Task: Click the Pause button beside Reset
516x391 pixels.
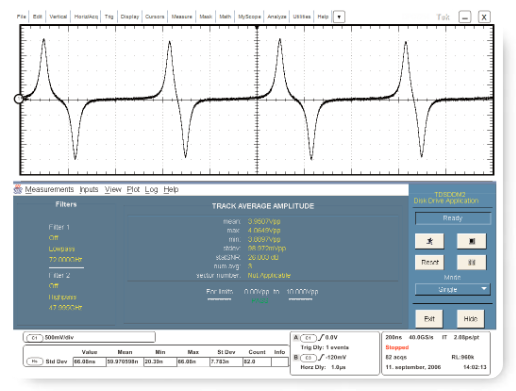Action: coord(471,262)
